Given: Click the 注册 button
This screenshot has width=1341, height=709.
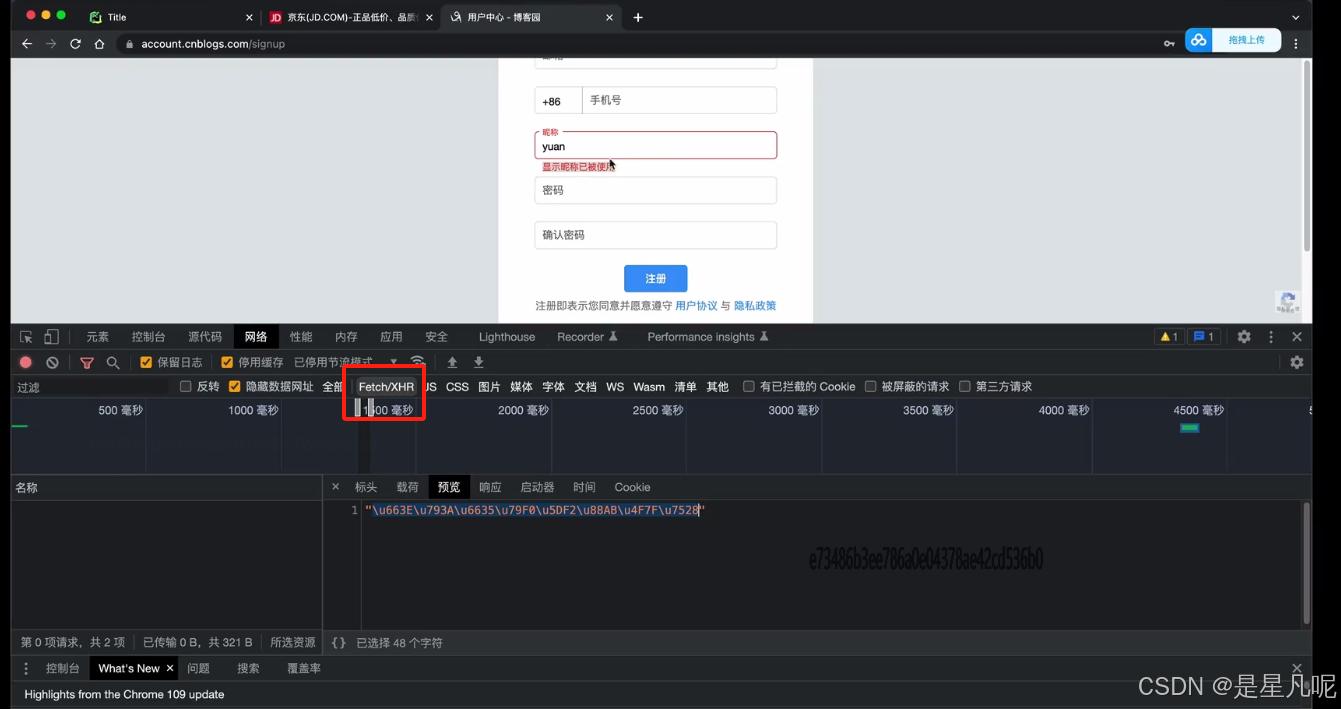Looking at the screenshot, I should point(656,279).
